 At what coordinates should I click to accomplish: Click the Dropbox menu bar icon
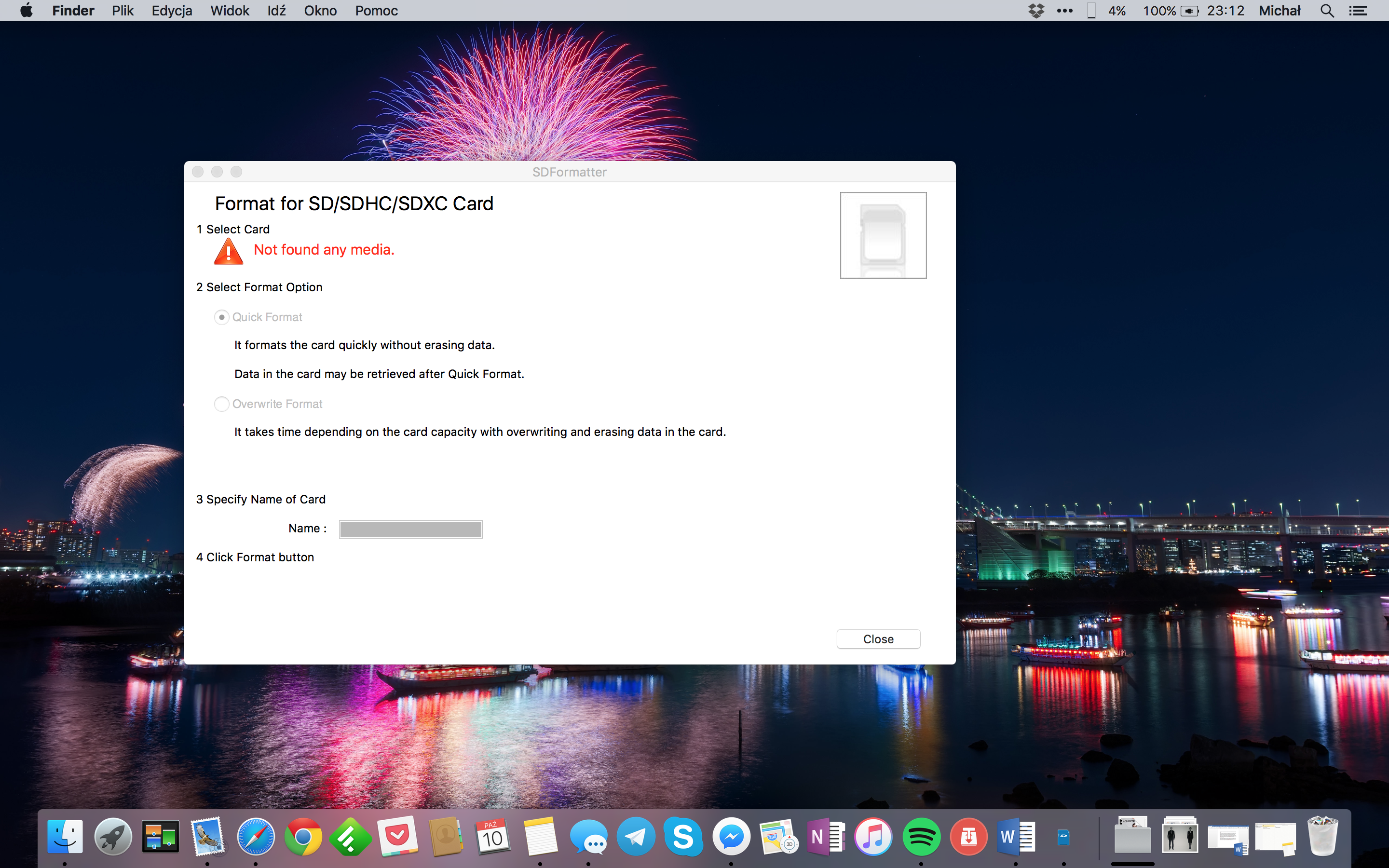pyautogui.click(x=1036, y=10)
